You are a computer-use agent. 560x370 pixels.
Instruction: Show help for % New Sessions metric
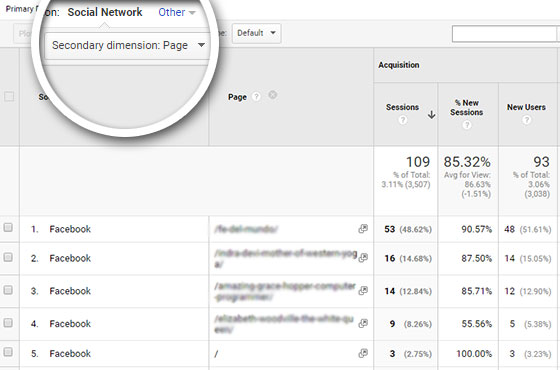[467, 125]
